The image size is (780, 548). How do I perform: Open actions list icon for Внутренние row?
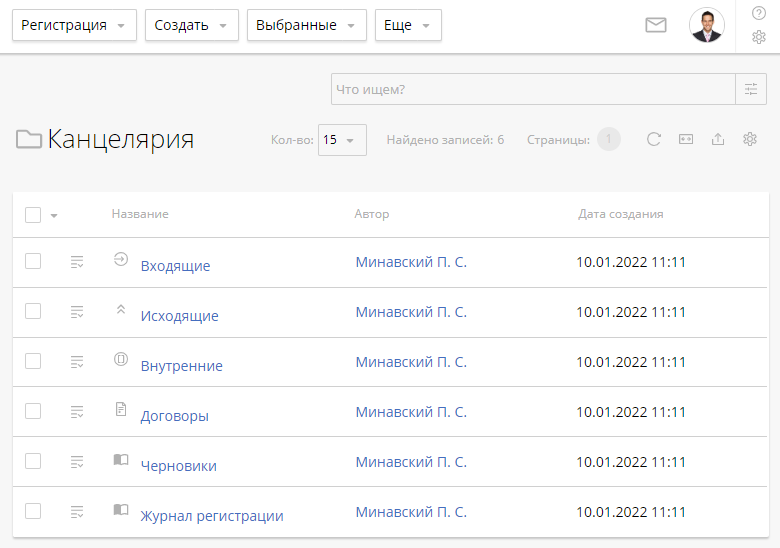pos(77,362)
